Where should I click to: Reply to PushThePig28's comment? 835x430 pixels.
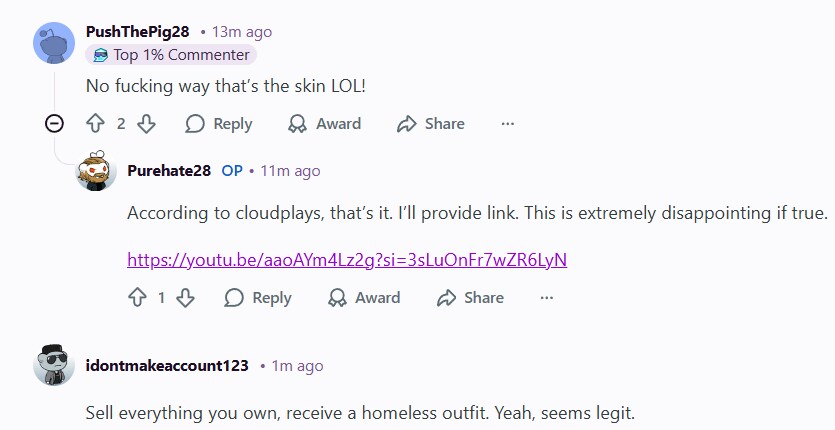218,124
